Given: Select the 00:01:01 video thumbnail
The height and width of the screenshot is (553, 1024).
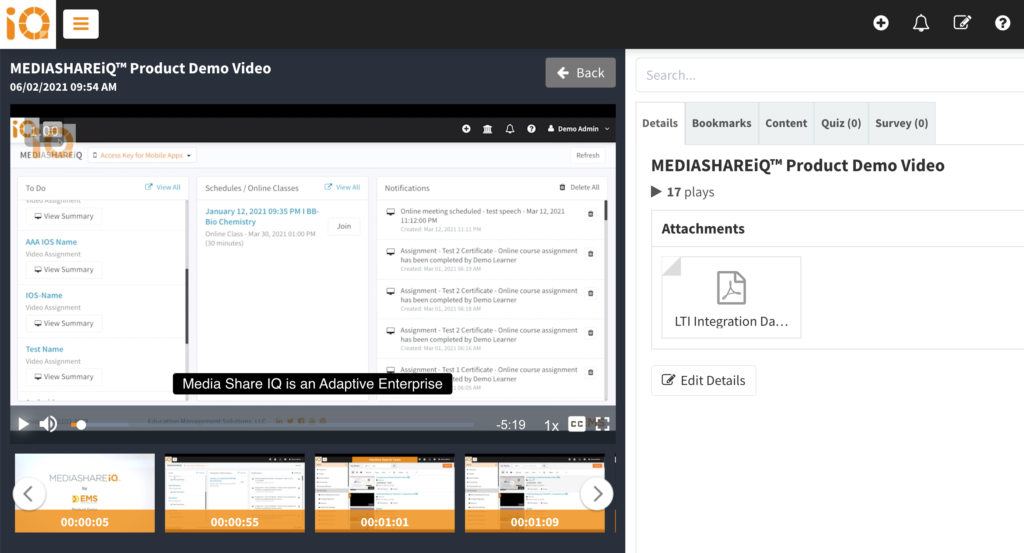Looking at the screenshot, I should (385, 493).
